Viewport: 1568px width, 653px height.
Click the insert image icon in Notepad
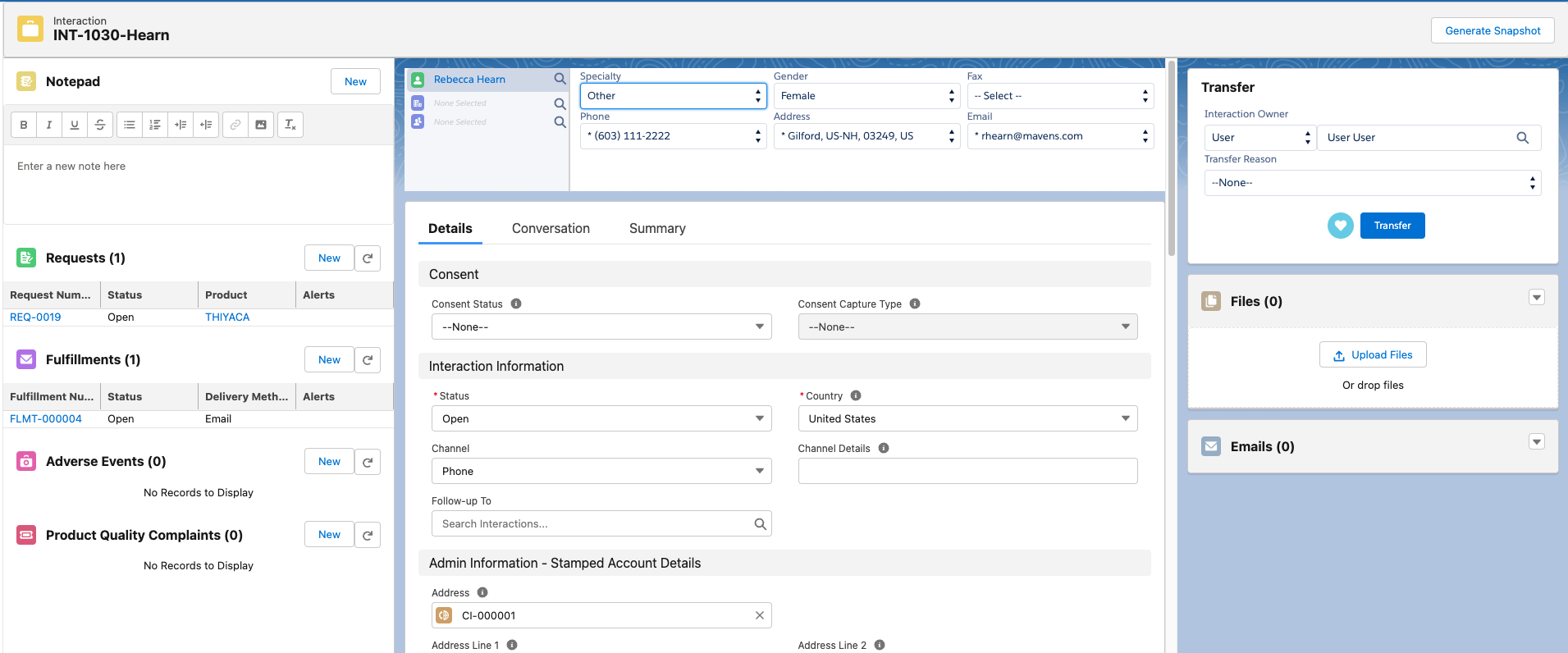click(x=261, y=125)
